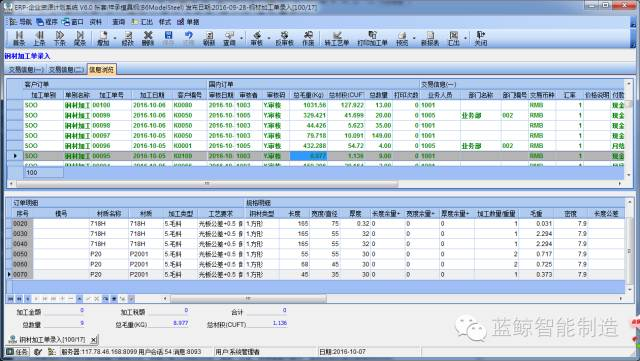This screenshot has height=361, width=640.
Task: Click first-record button in detail grid navigator
Action: coord(10,299)
